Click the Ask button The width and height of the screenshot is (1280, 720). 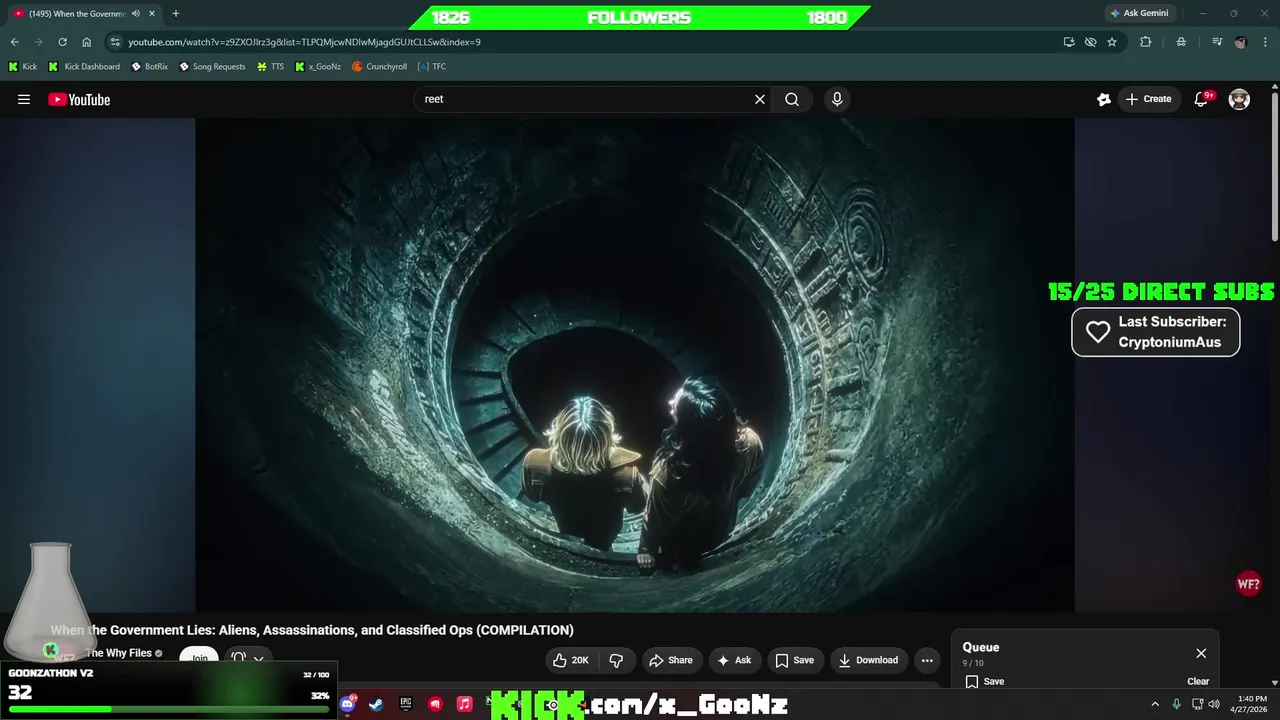pyautogui.click(x=734, y=660)
